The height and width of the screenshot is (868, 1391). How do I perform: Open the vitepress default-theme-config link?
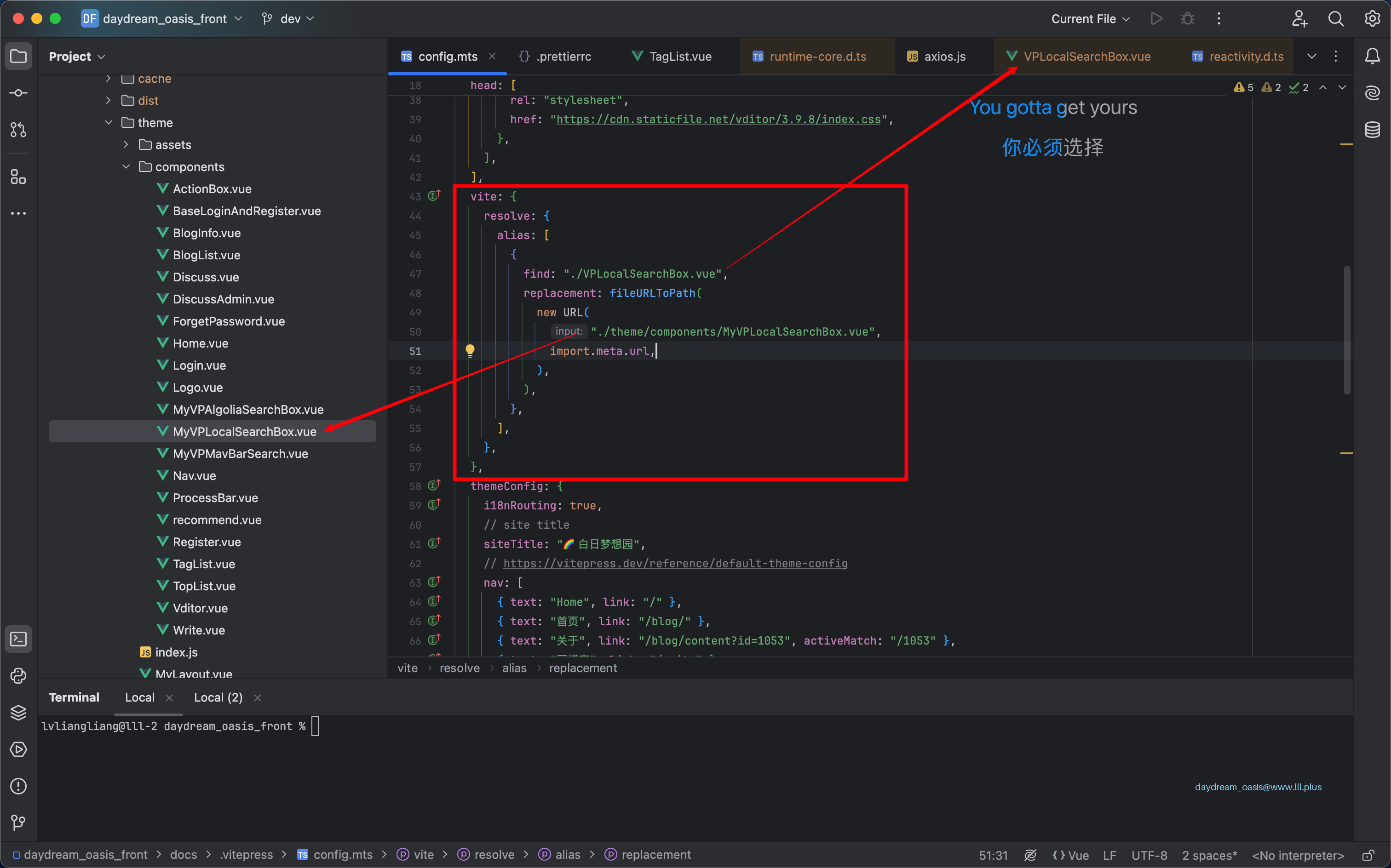[675, 563]
